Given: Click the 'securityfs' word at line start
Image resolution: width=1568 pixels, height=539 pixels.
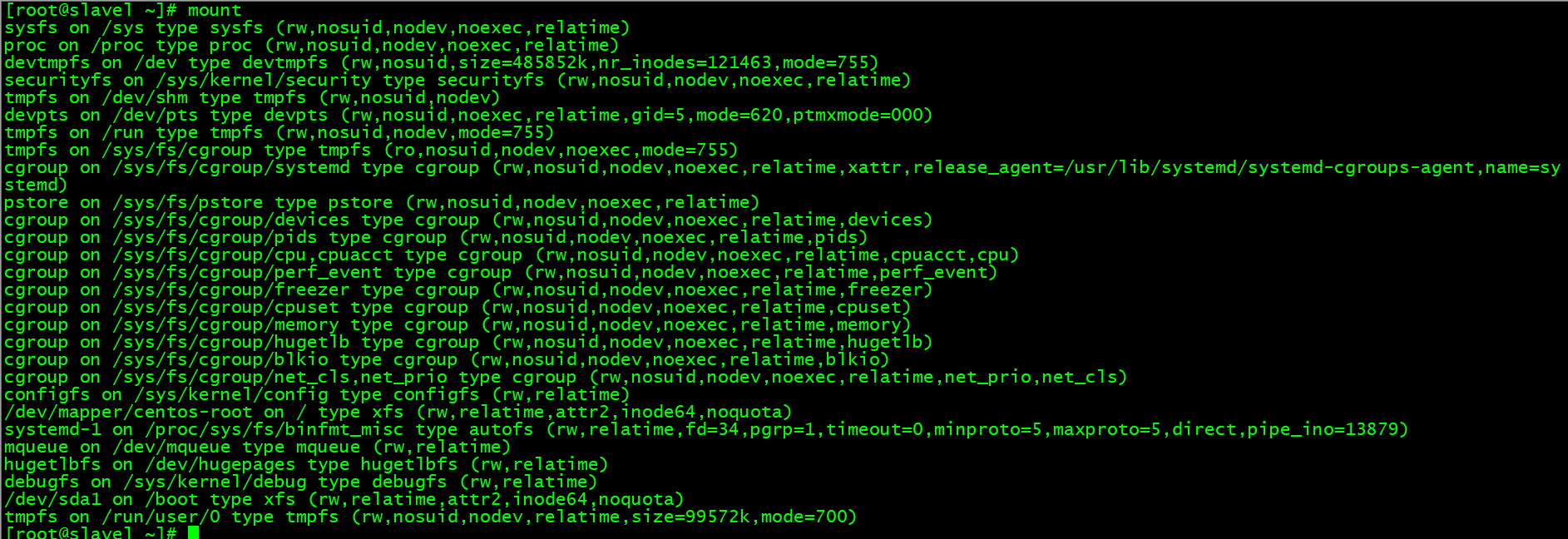Looking at the screenshot, I should (x=57, y=80).
